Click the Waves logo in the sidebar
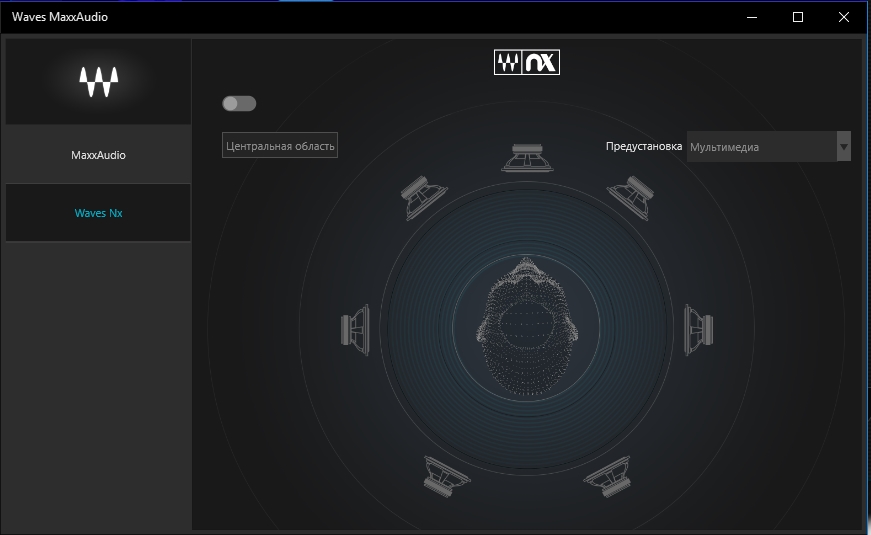Viewport: 871px width, 535px height. pos(98,82)
